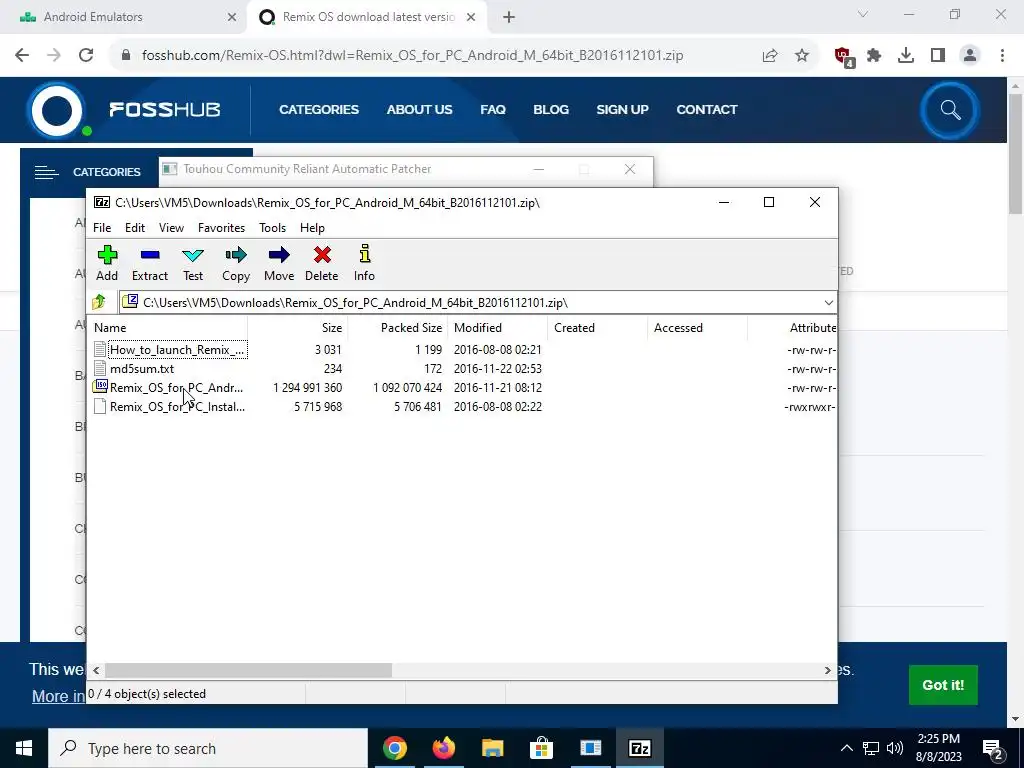Select the Remix_OS_for_PC_Instal file
Viewport: 1024px width, 768px height.
tap(177, 406)
